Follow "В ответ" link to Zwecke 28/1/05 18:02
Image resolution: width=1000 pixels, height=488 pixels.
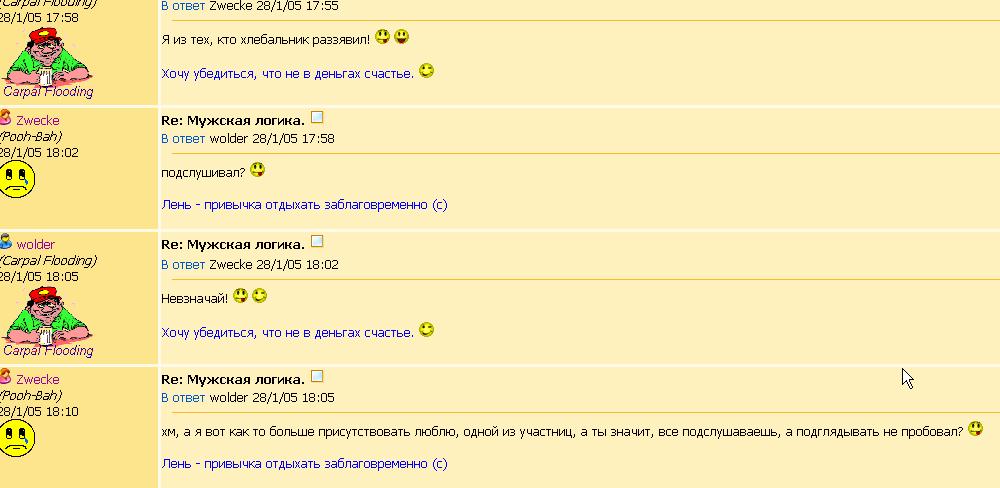pos(183,264)
